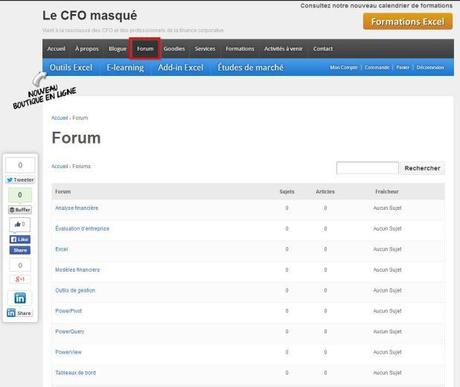Click Aucun Sujet in the PowerPivot row
This screenshot has height=387, width=460.
point(387,311)
